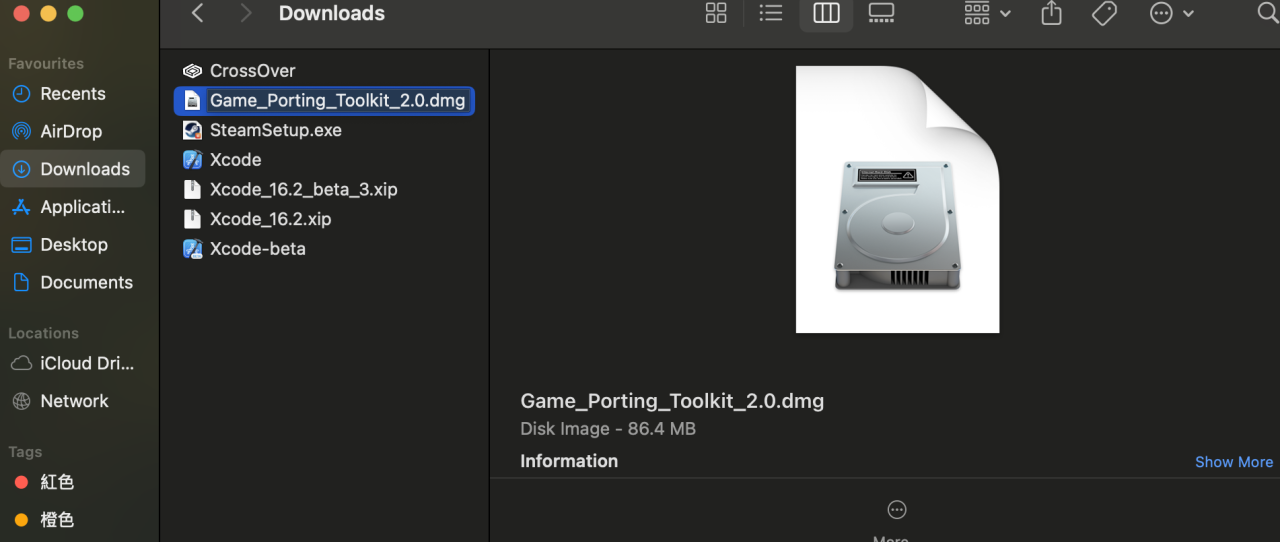This screenshot has width=1280, height=542.
Task: Select the CrossOver app item
Action: click(252, 71)
